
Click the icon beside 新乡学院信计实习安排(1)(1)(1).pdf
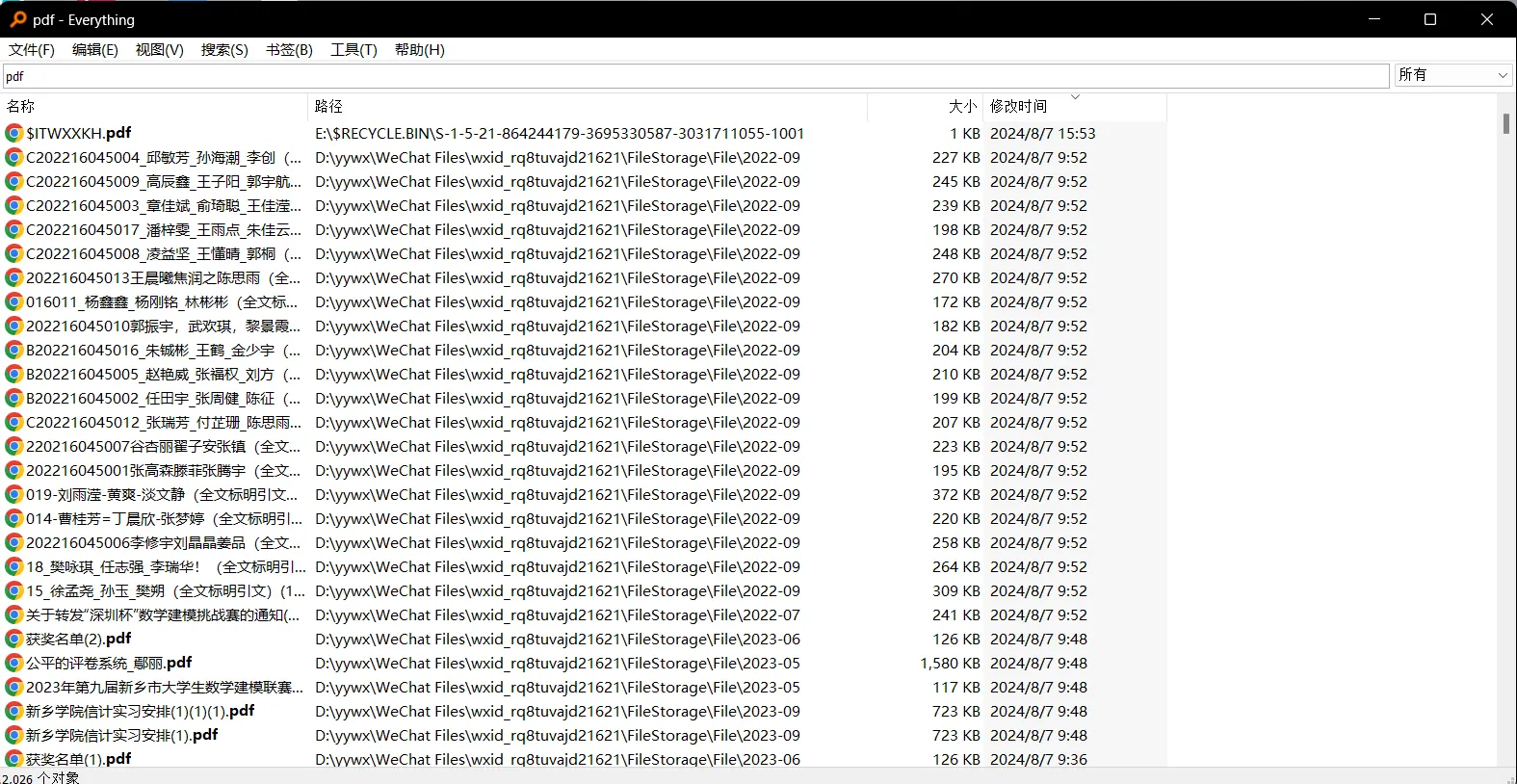pyautogui.click(x=14, y=711)
